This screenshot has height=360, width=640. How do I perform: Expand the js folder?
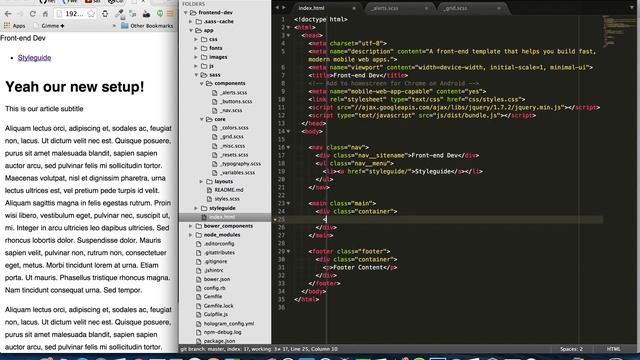[x=196, y=66]
